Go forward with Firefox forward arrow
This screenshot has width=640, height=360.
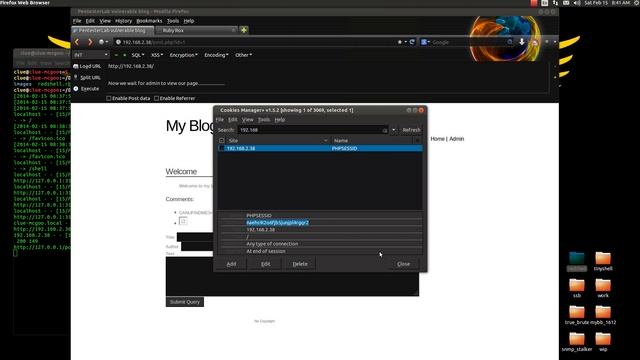click(x=90, y=42)
